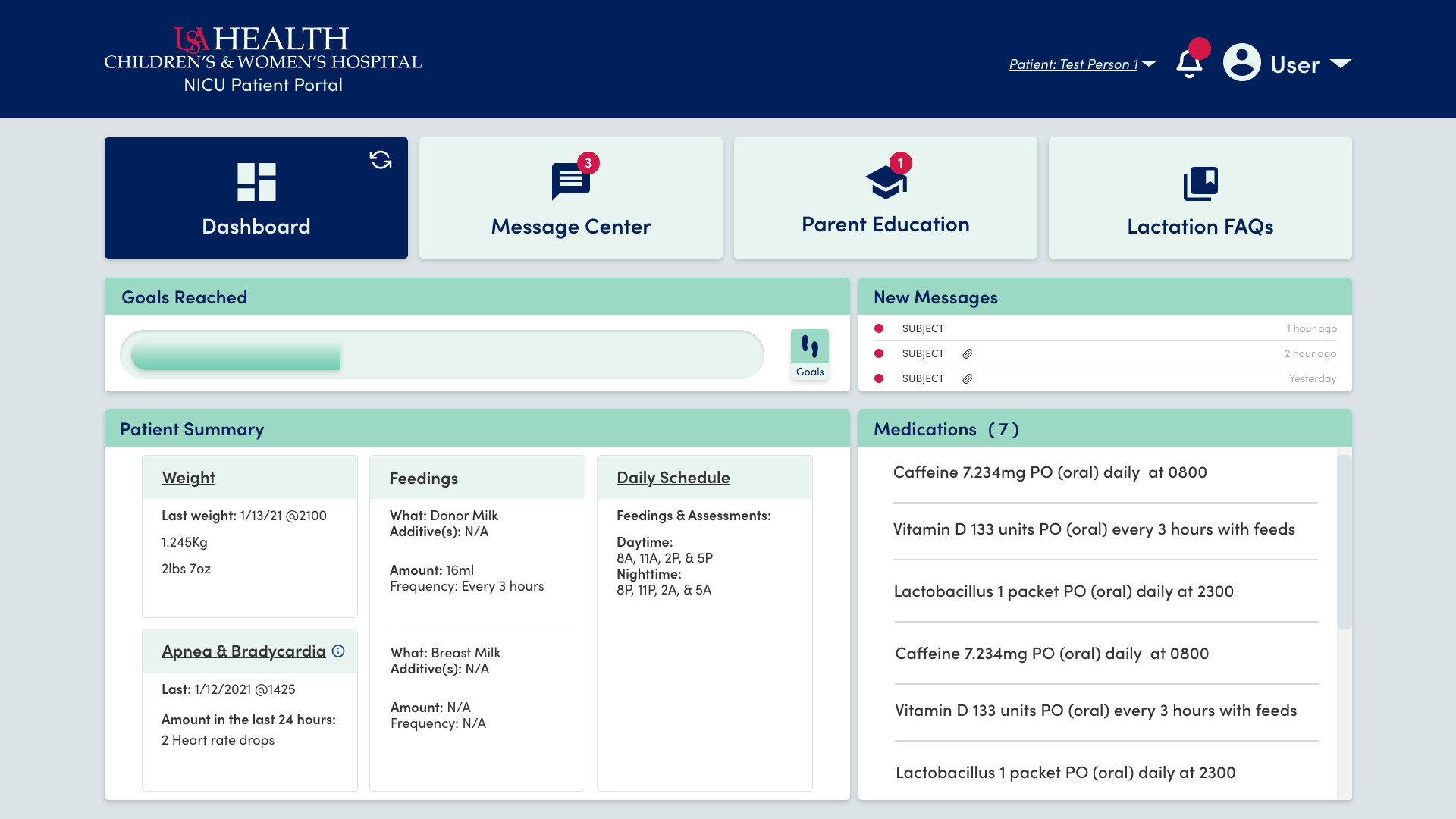The image size is (1456, 819).
Task: Open the Feedings link
Action: (423, 479)
